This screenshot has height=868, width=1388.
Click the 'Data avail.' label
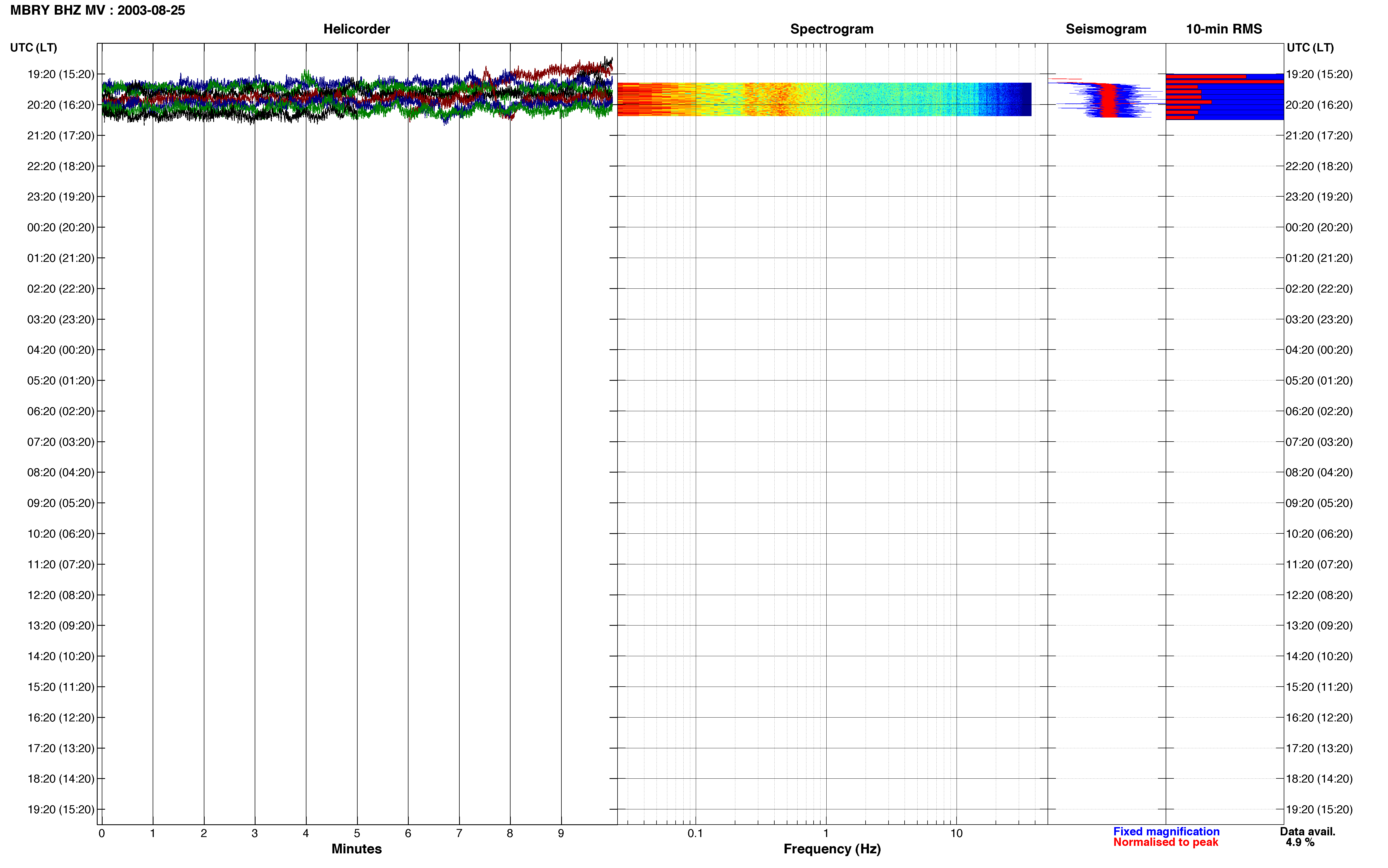[x=1308, y=831]
